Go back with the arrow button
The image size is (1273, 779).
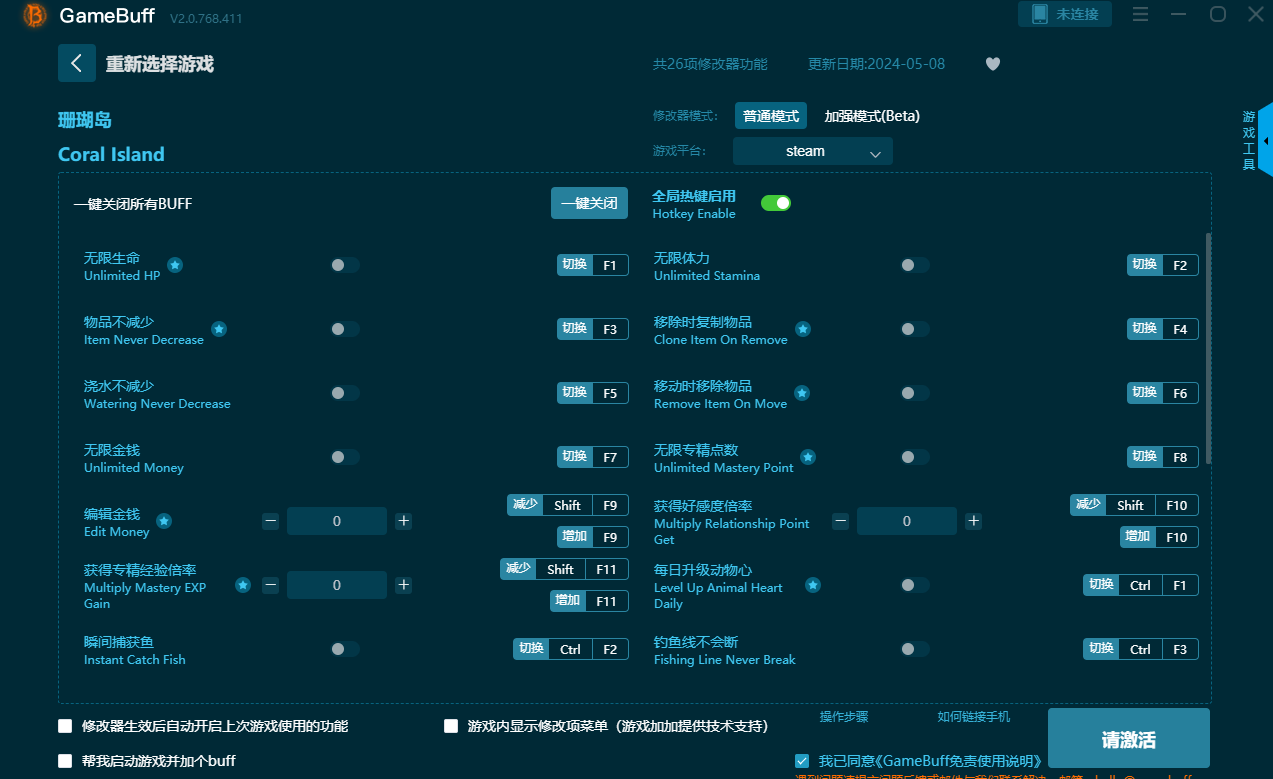tap(77, 63)
